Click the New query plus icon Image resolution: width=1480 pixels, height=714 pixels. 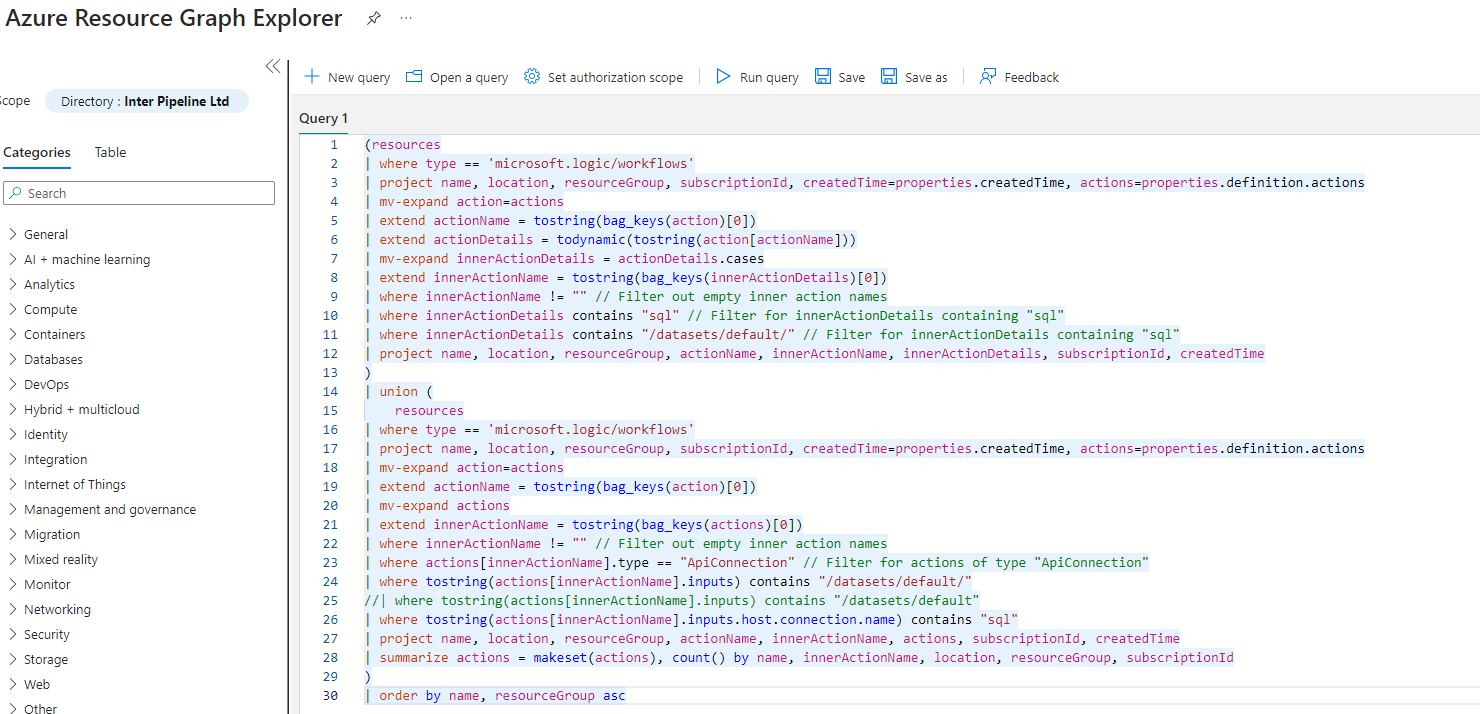(x=312, y=77)
